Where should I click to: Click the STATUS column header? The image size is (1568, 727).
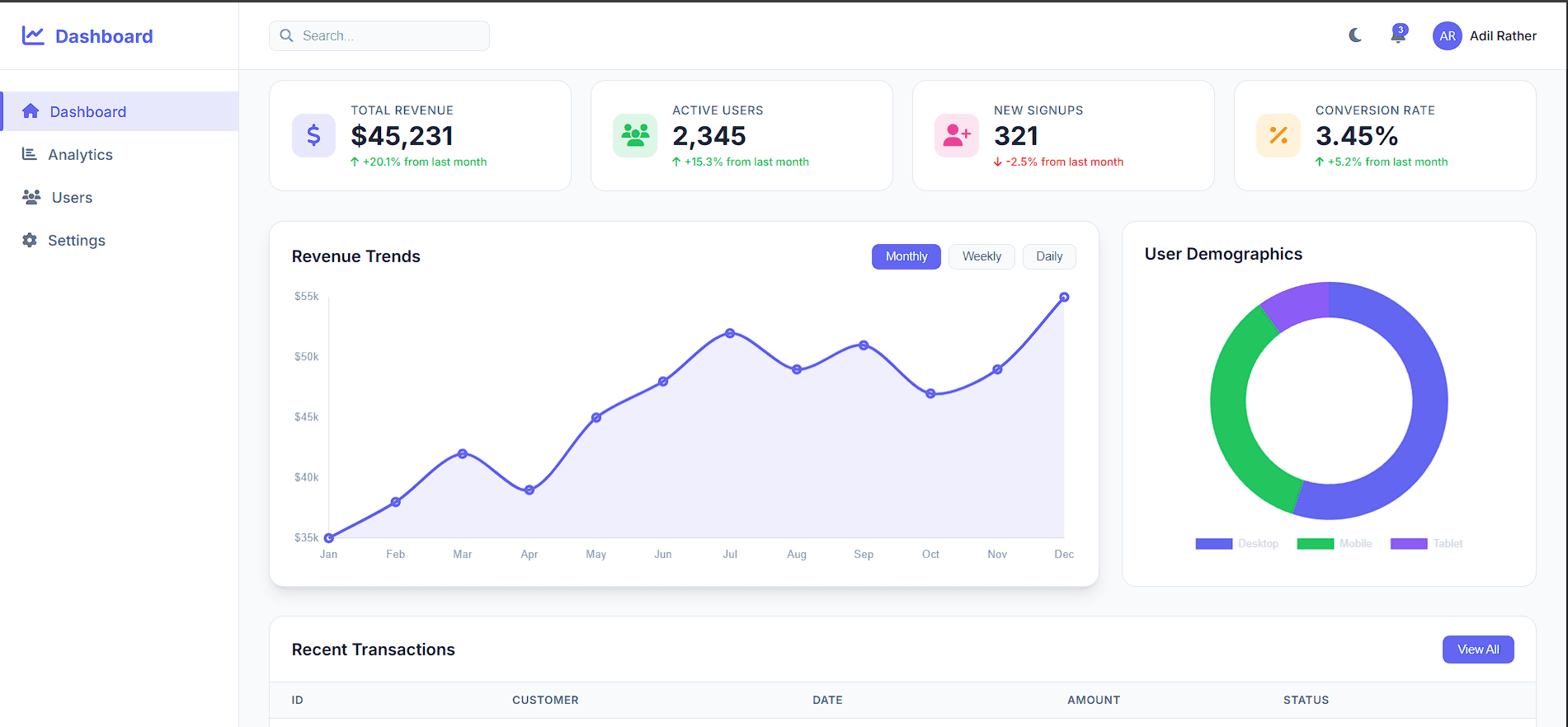point(1306,700)
